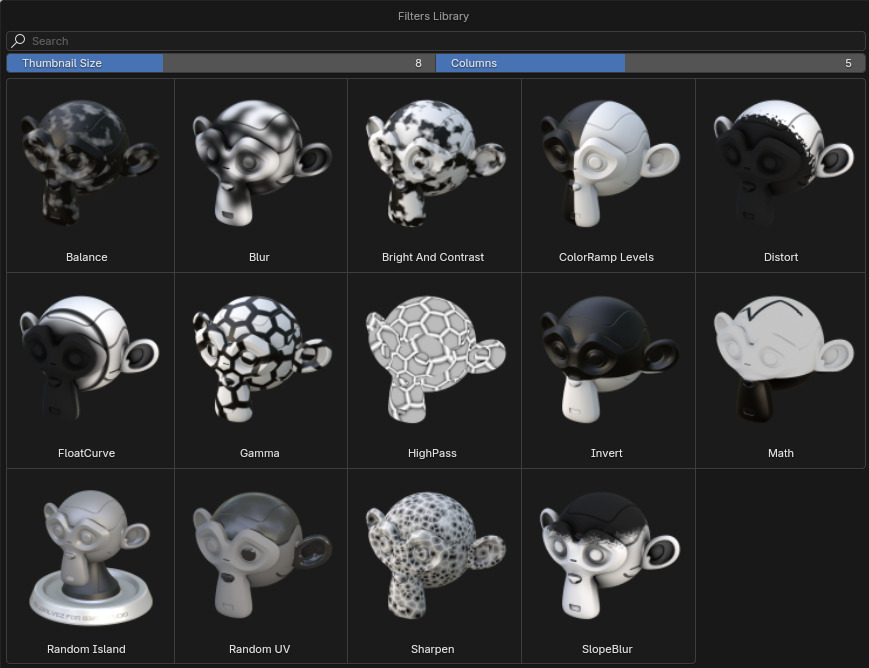Select the Gamma filter thumbnail
869x668 pixels.
259,358
